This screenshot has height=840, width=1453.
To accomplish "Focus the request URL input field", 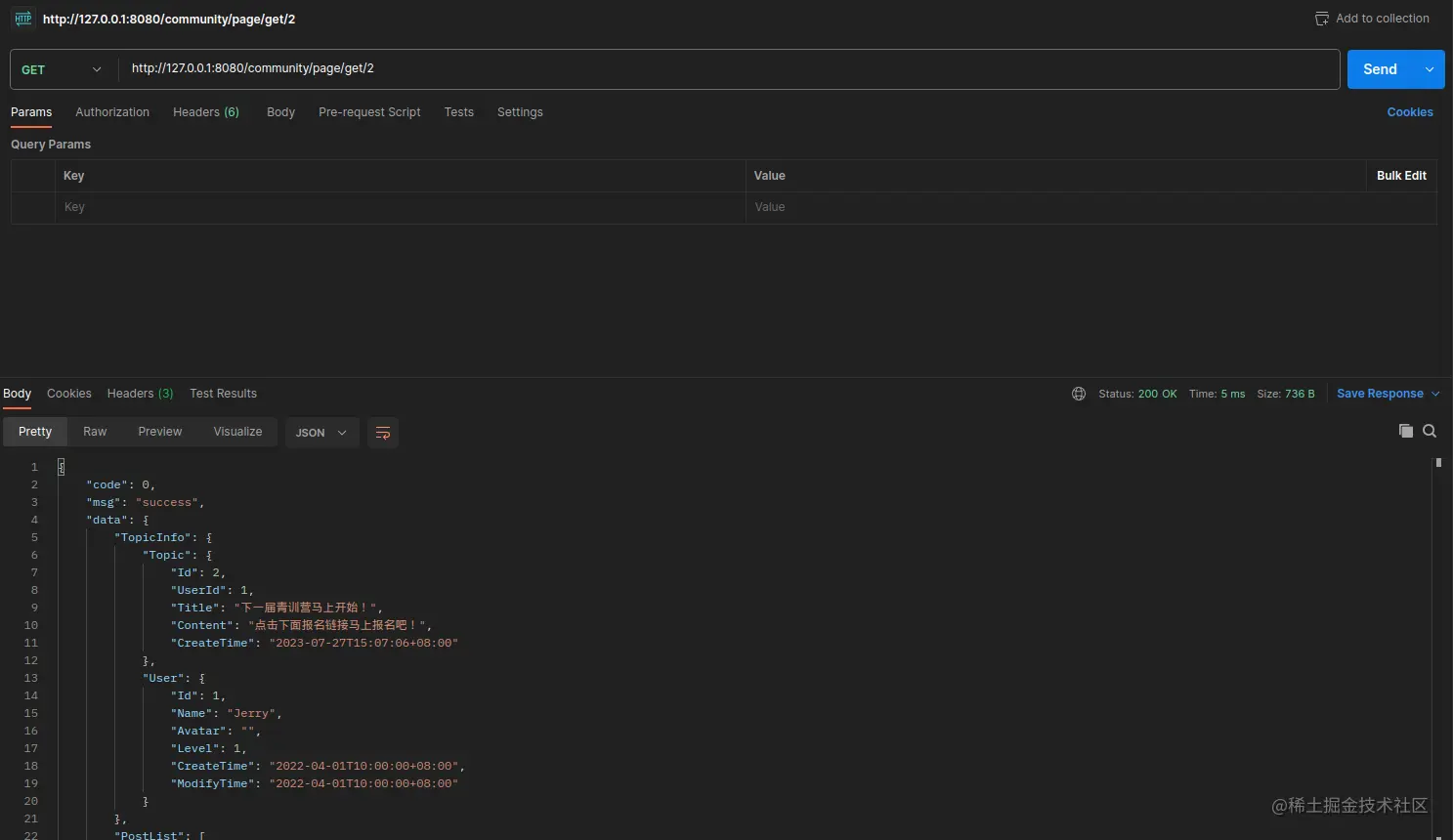I will tap(729, 69).
